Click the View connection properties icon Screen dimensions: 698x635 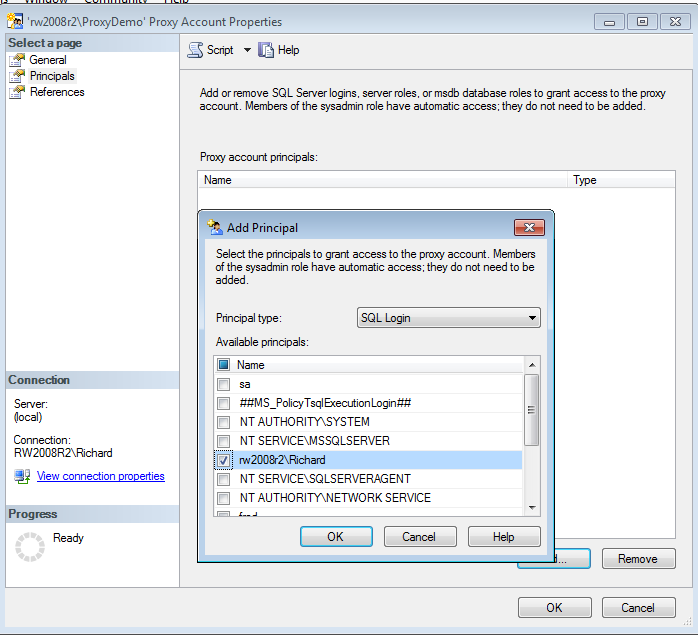click(22, 476)
